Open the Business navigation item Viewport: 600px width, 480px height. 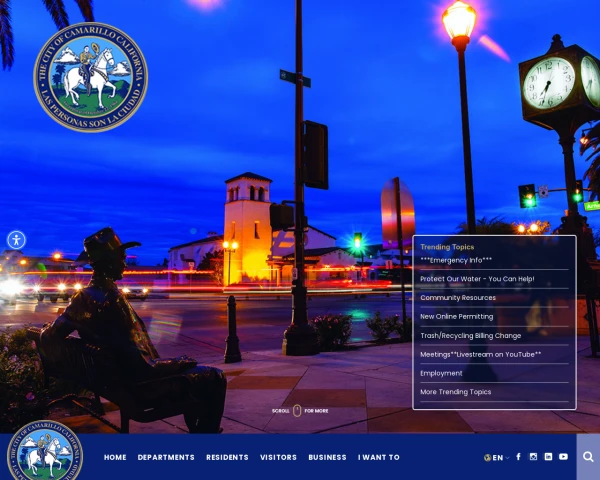pyautogui.click(x=327, y=457)
